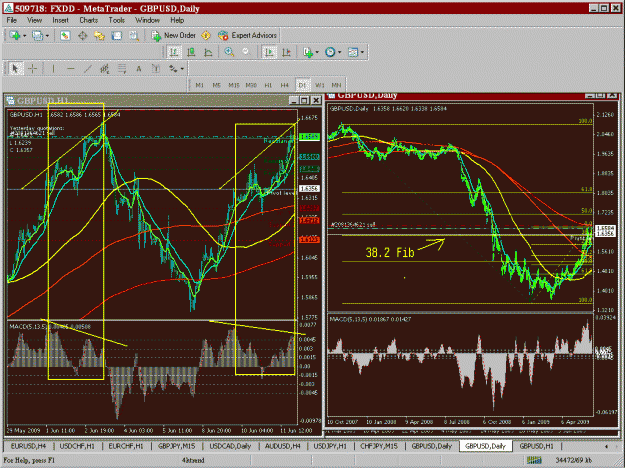The height and width of the screenshot is (468, 625).
Task: Open the View menu
Action: [x=34, y=20]
